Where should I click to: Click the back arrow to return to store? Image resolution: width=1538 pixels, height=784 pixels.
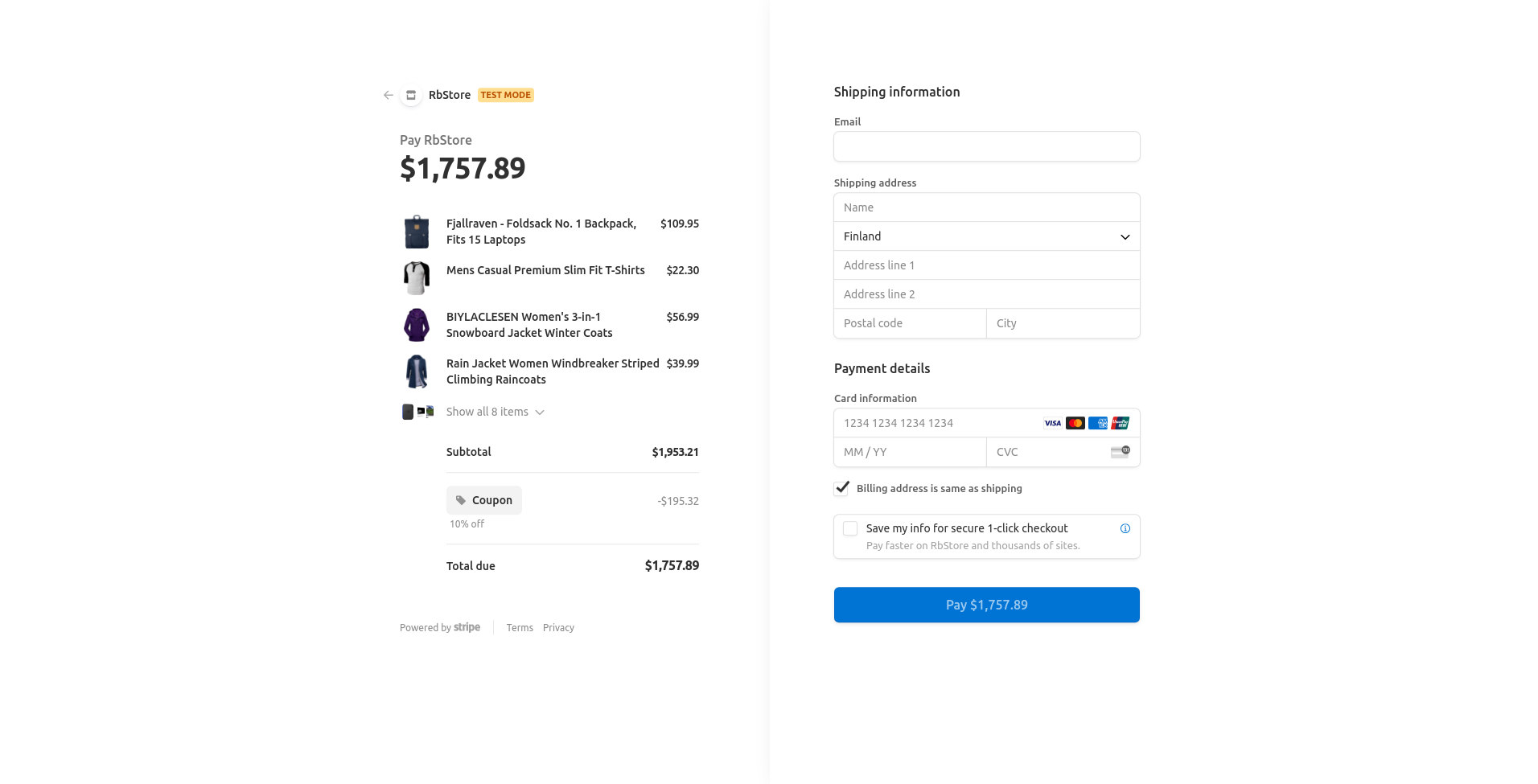(388, 95)
